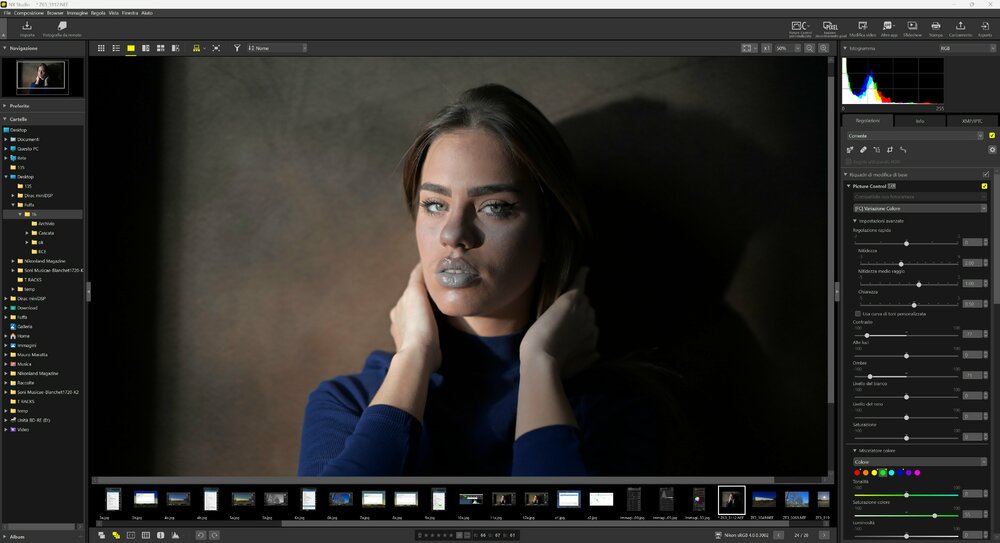Launch the Pixel shift merge tool

point(830,28)
